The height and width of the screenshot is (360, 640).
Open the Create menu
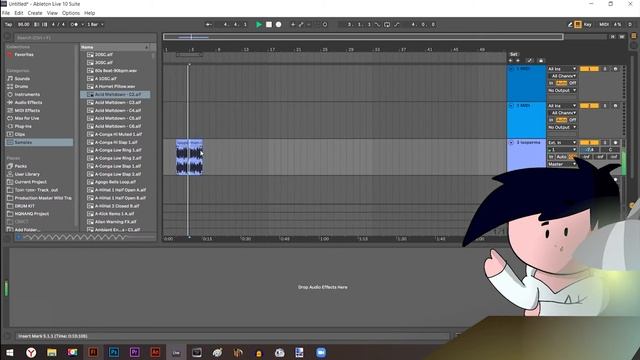(35, 13)
